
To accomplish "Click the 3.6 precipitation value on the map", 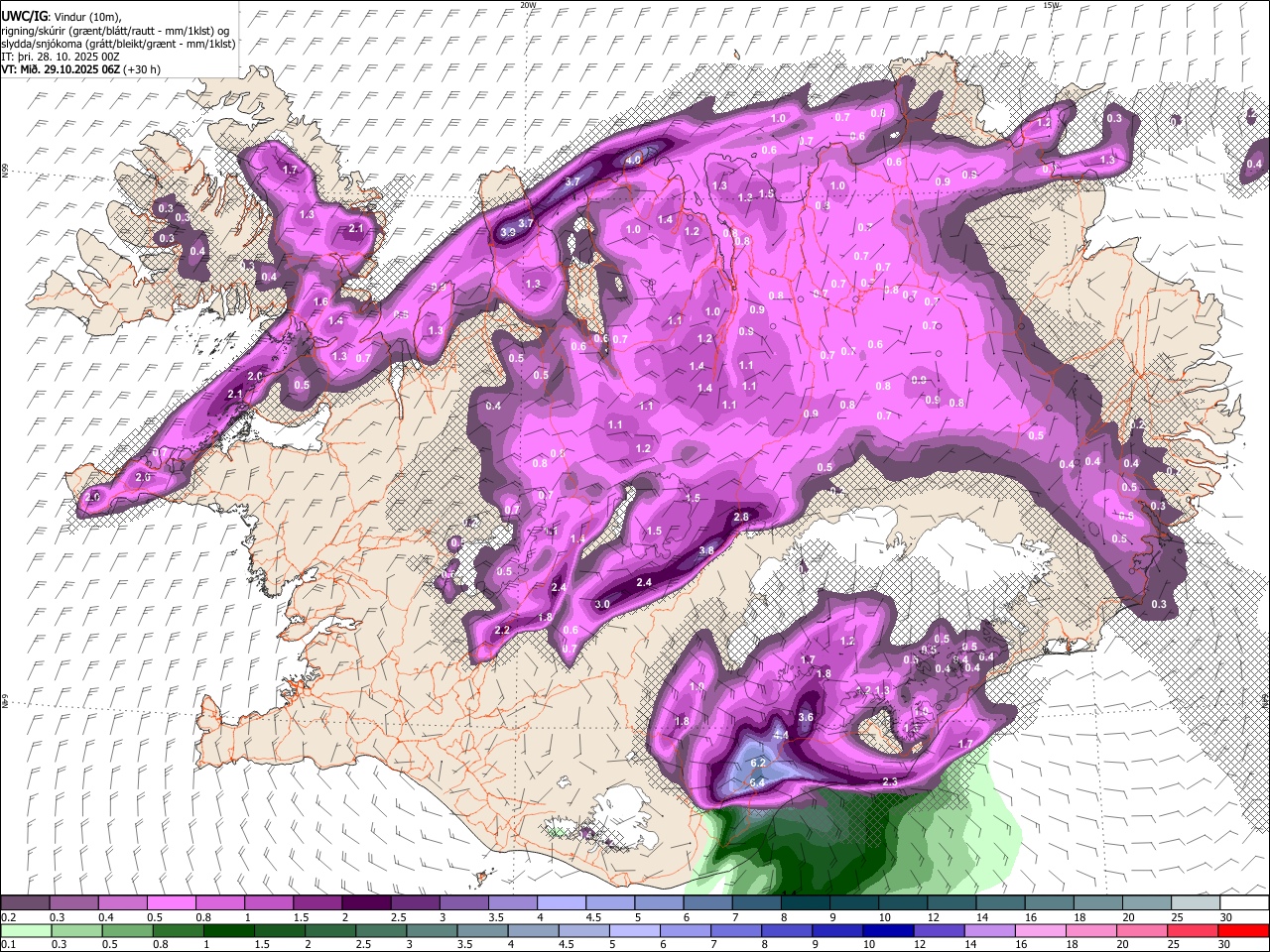I will (x=806, y=717).
